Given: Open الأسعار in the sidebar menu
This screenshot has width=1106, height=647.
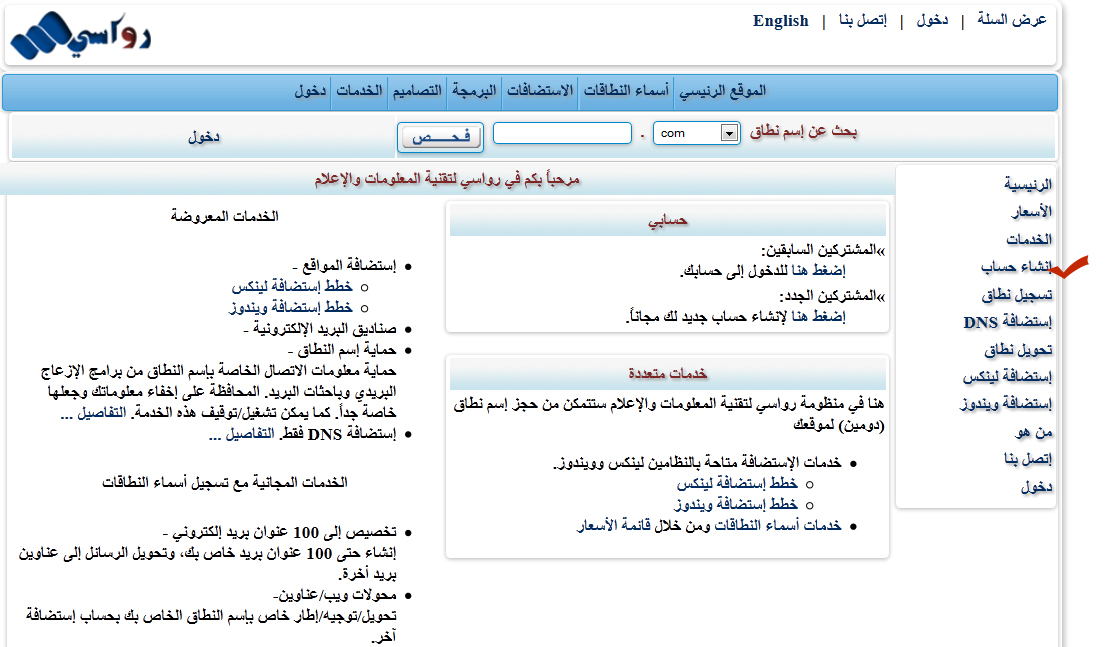Looking at the screenshot, I should coord(1032,212).
